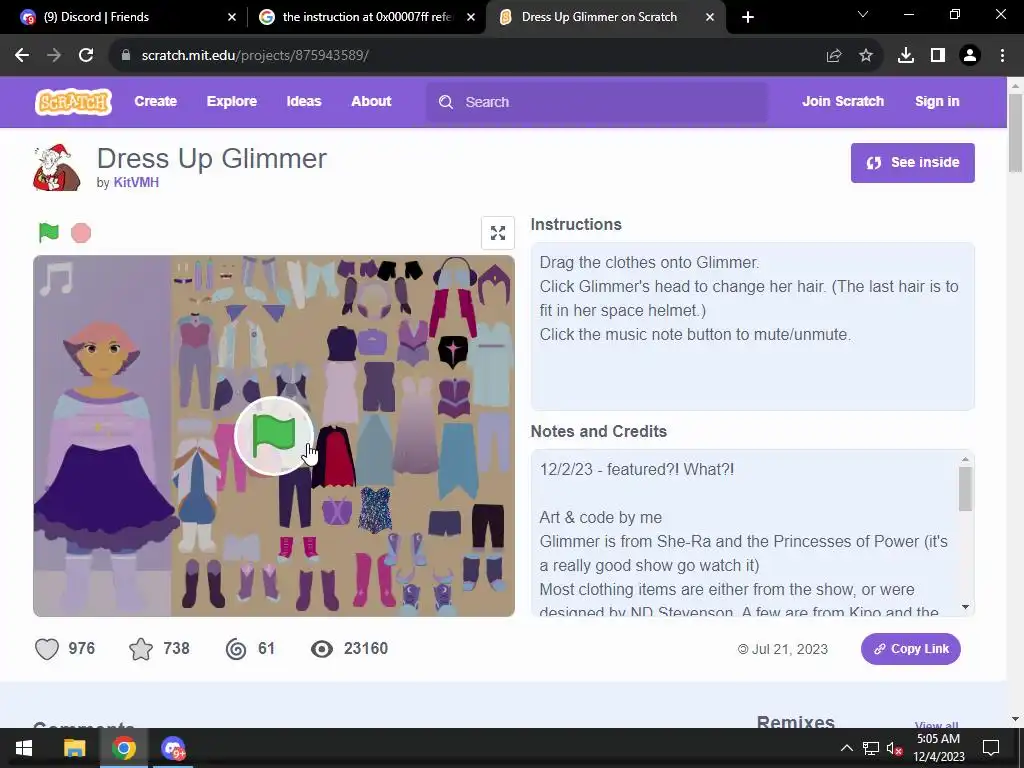The height and width of the screenshot is (768, 1024).
Task: Click the Instructions text box
Action: [752, 327]
